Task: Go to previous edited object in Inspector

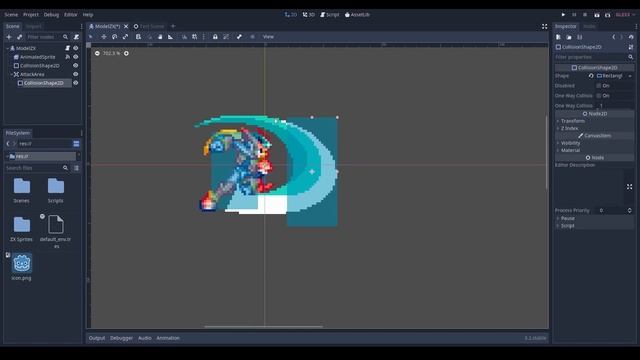Action: (614, 37)
